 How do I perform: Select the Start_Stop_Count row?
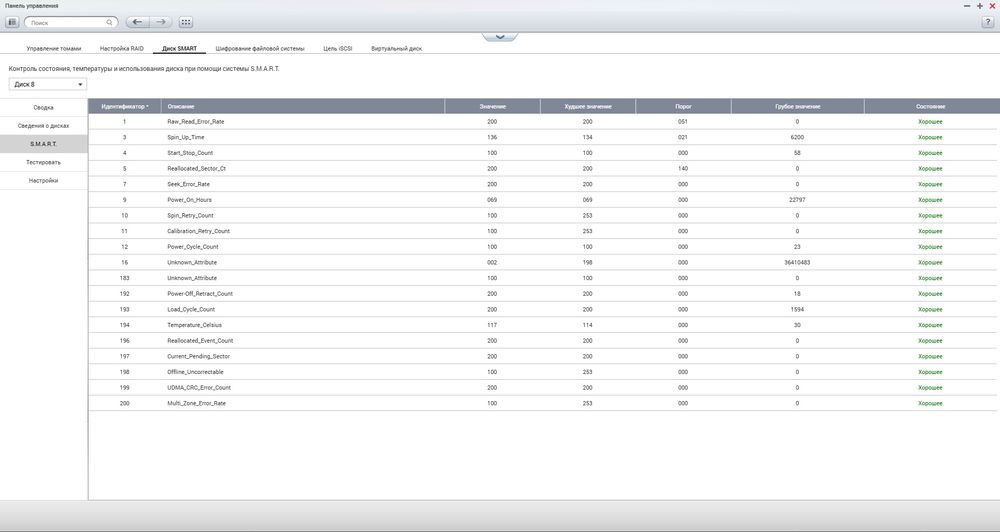pos(542,153)
